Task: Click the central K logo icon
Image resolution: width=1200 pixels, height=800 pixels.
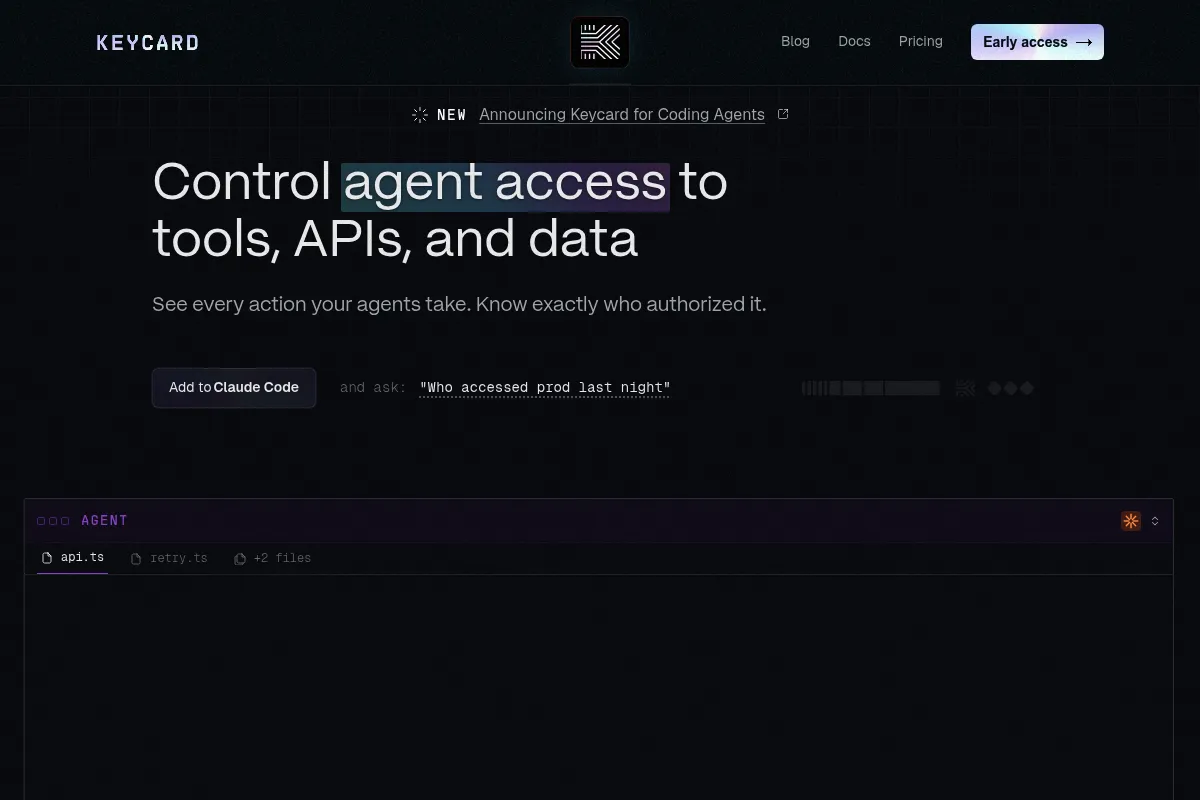Action: click(x=600, y=42)
